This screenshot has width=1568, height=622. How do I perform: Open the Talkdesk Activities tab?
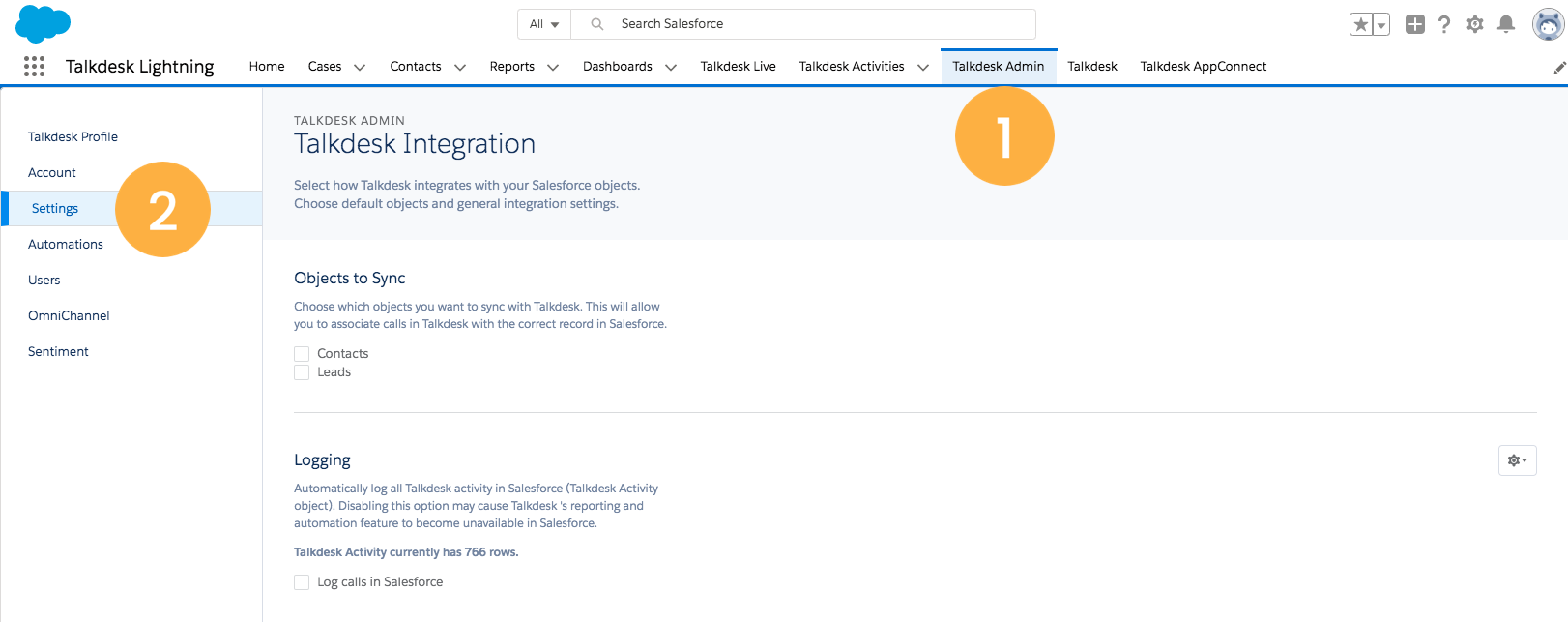pyautogui.click(x=852, y=66)
